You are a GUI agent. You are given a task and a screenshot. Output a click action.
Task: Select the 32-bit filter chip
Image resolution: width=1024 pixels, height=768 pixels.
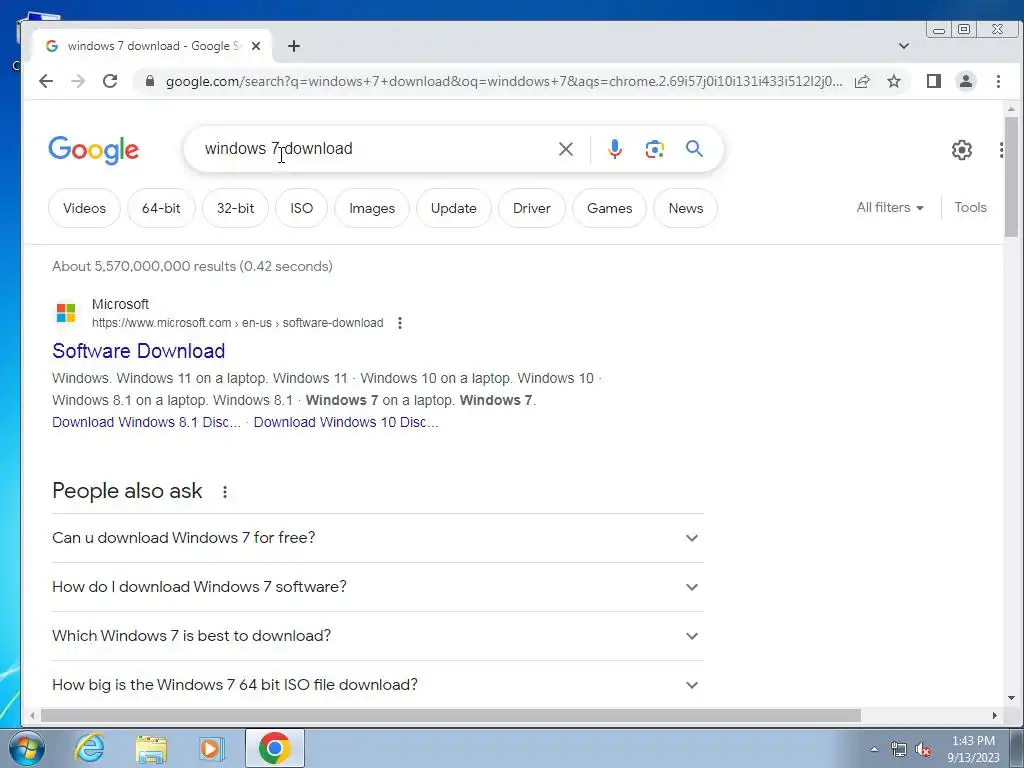[x=236, y=208]
